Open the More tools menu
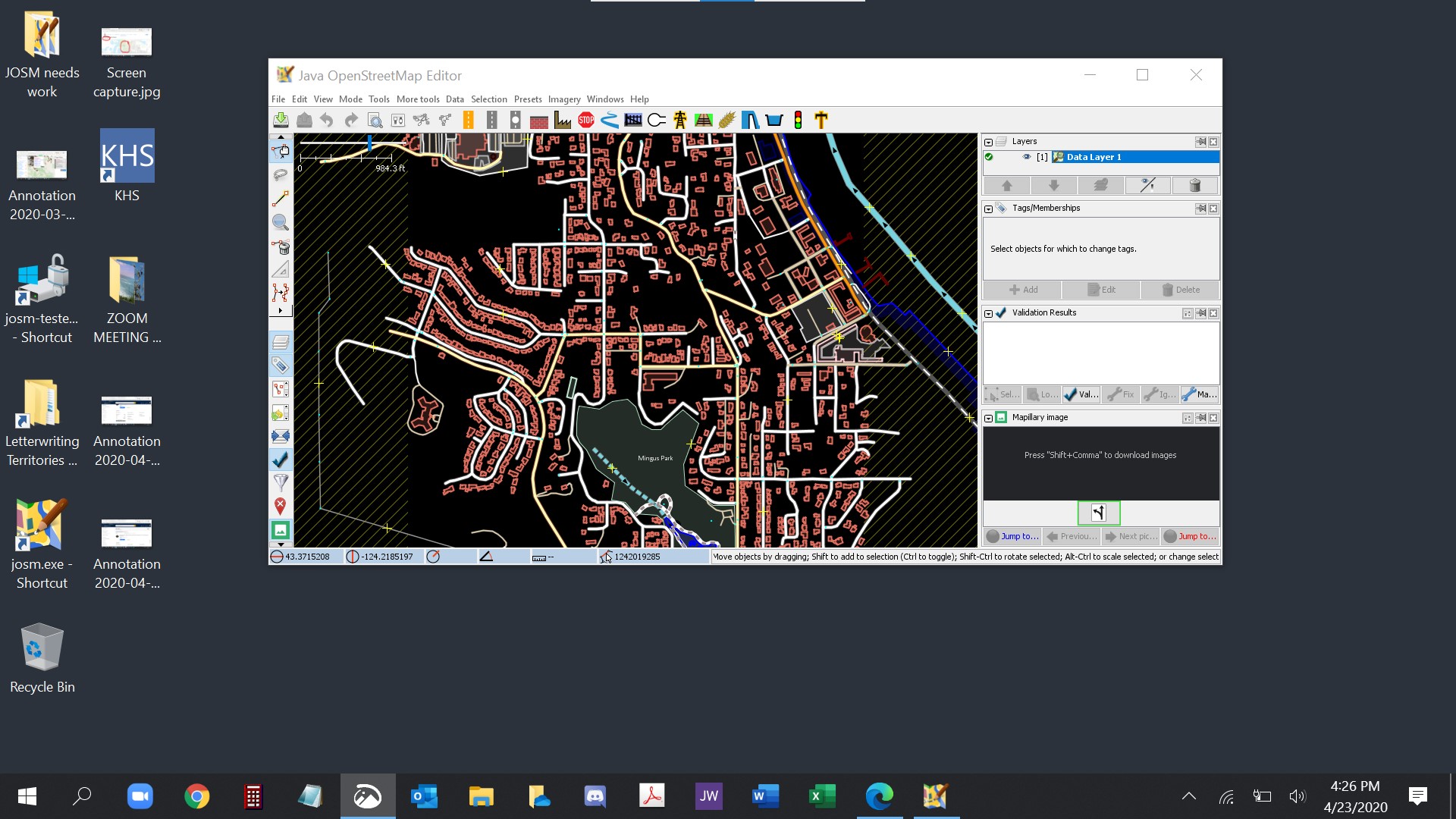1456x819 pixels. (418, 99)
